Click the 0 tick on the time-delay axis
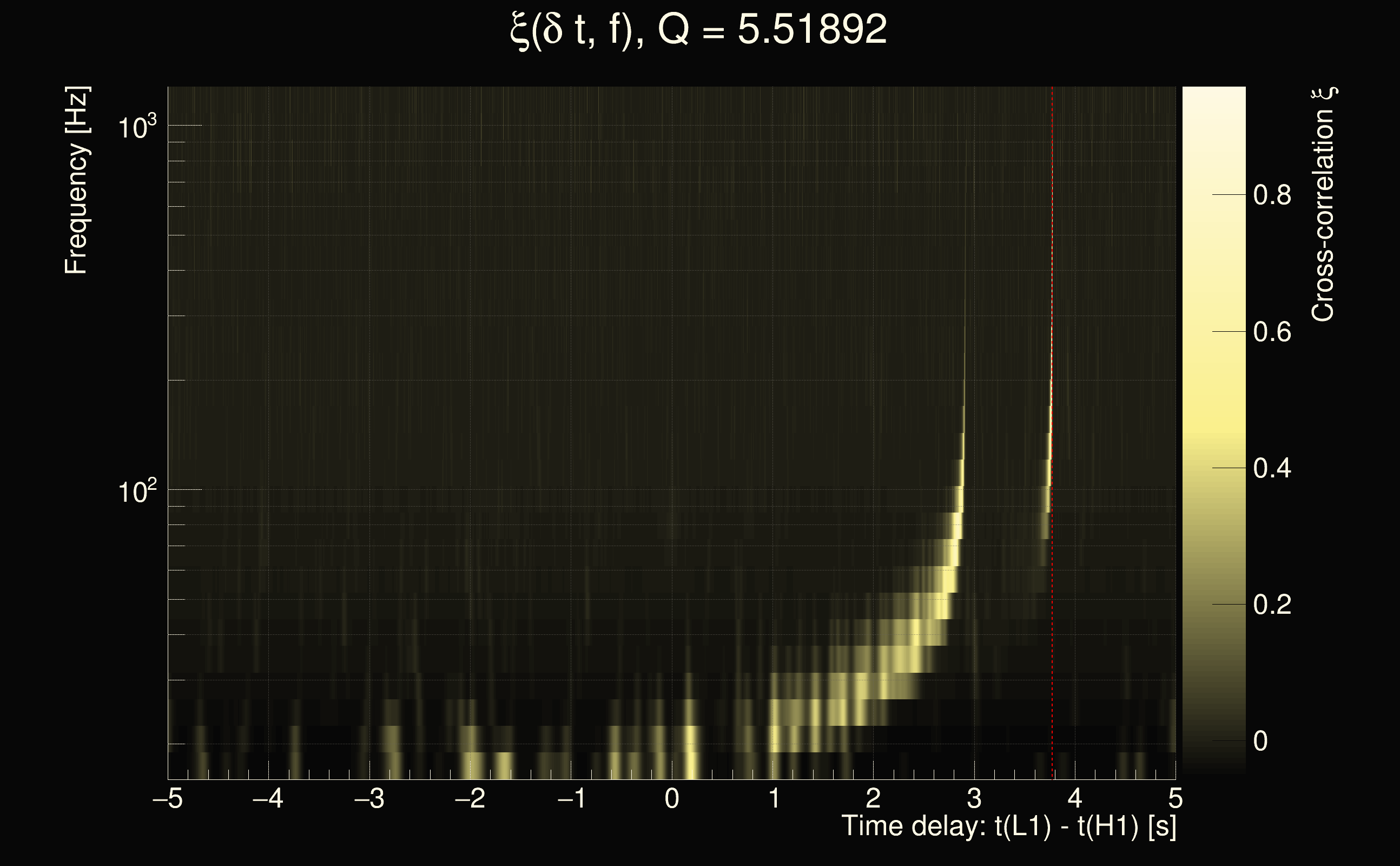 672,798
